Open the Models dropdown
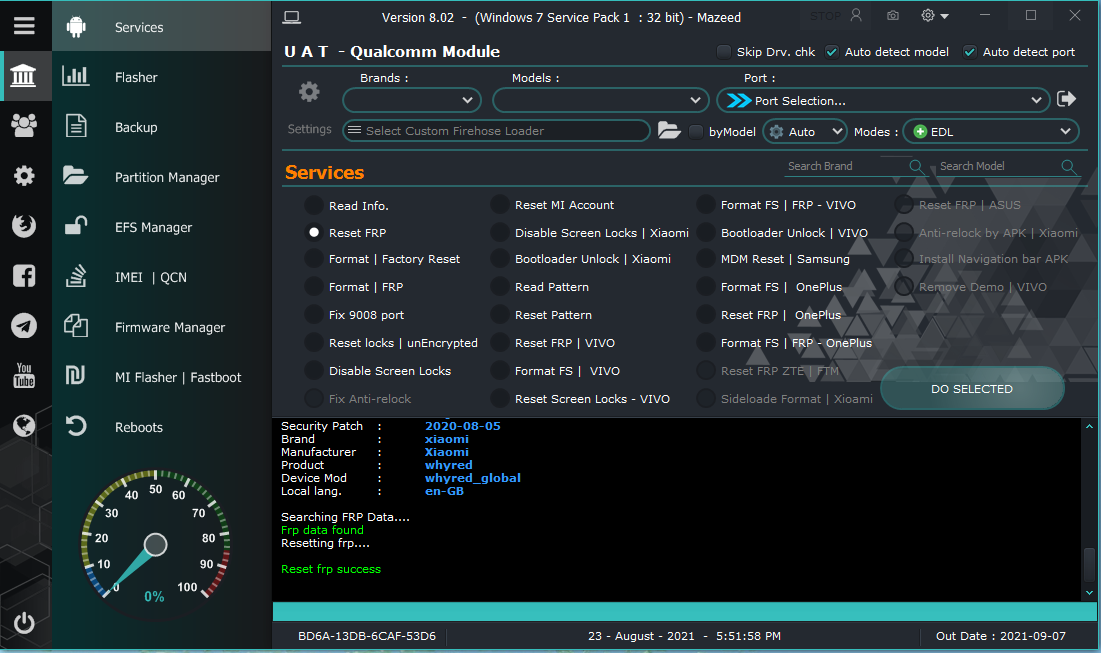The height and width of the screenshot is (653, 1101). click(x=600, y=100)
